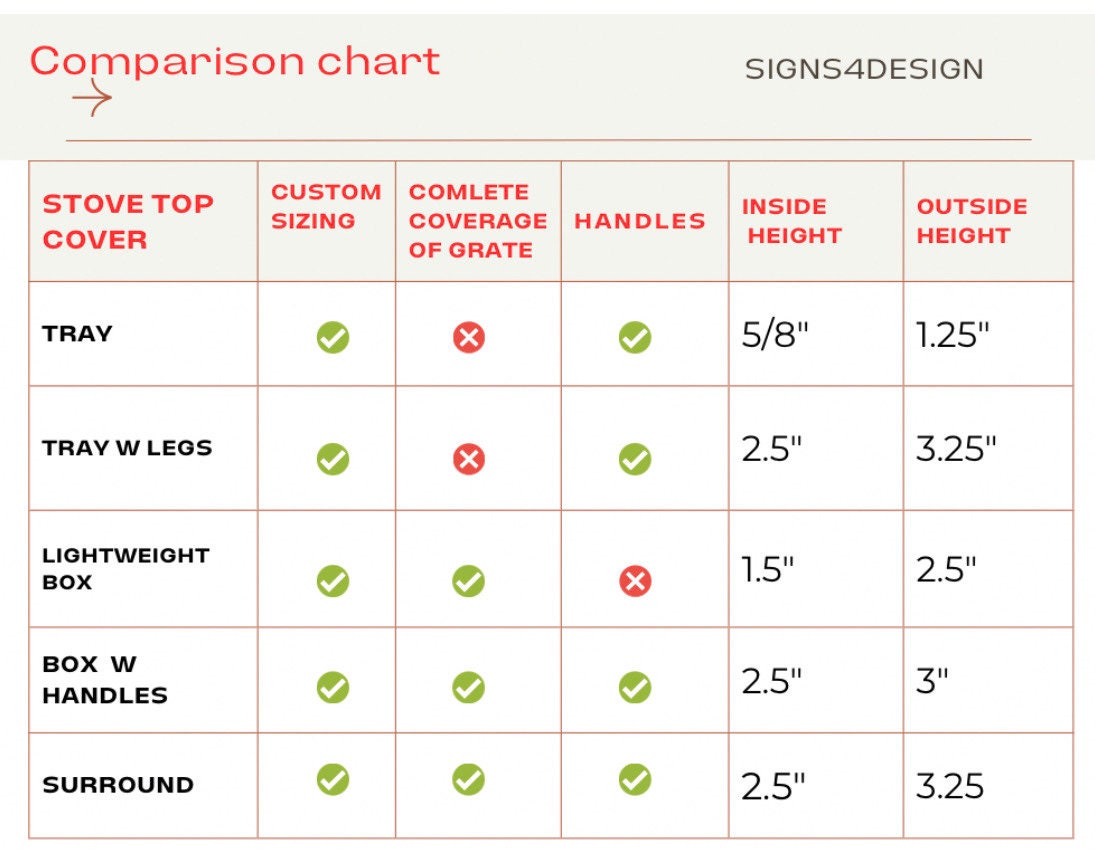Click the 5/8" inside height value for Tray
The width and height of the screenshot is (1095, 850).
click(774, 335)
